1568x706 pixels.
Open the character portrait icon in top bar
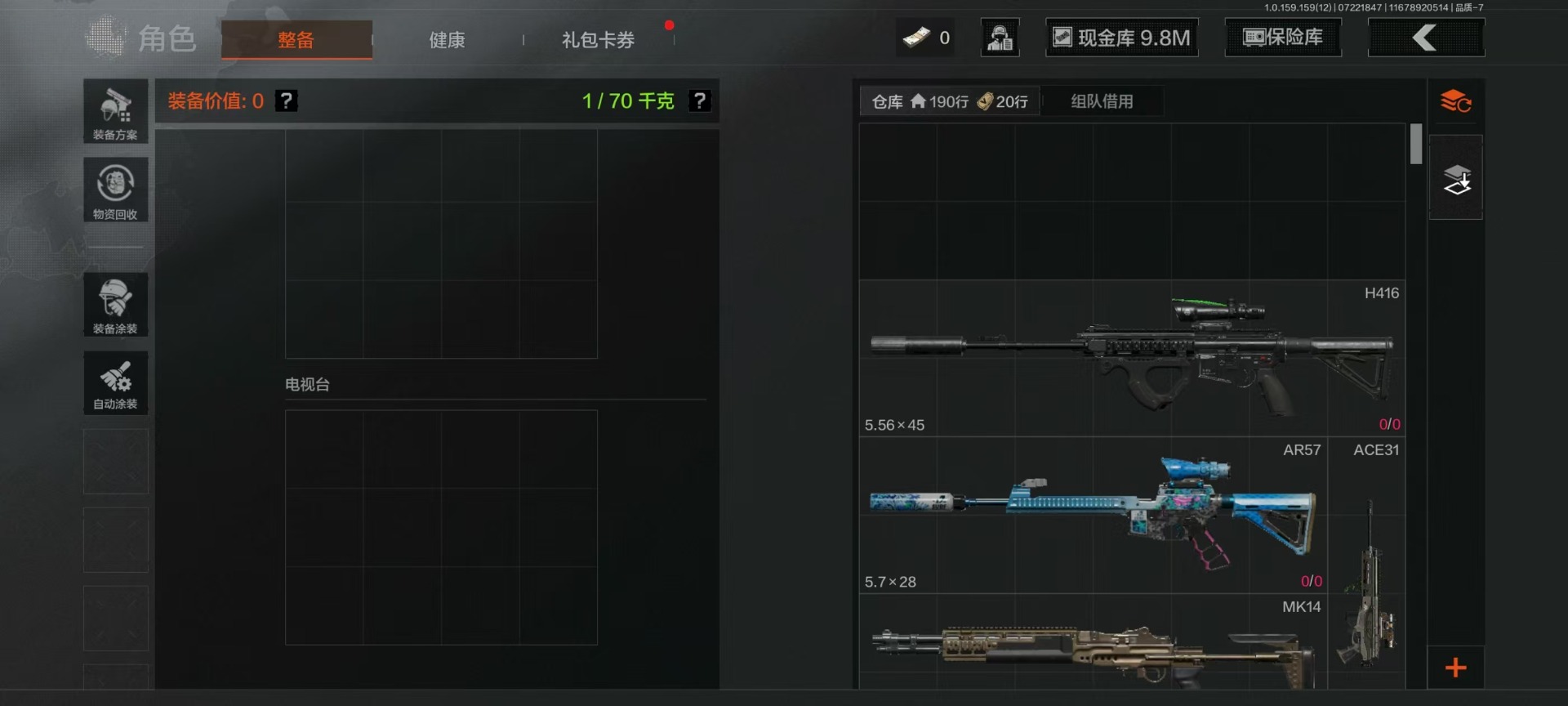click(1000, 38)
